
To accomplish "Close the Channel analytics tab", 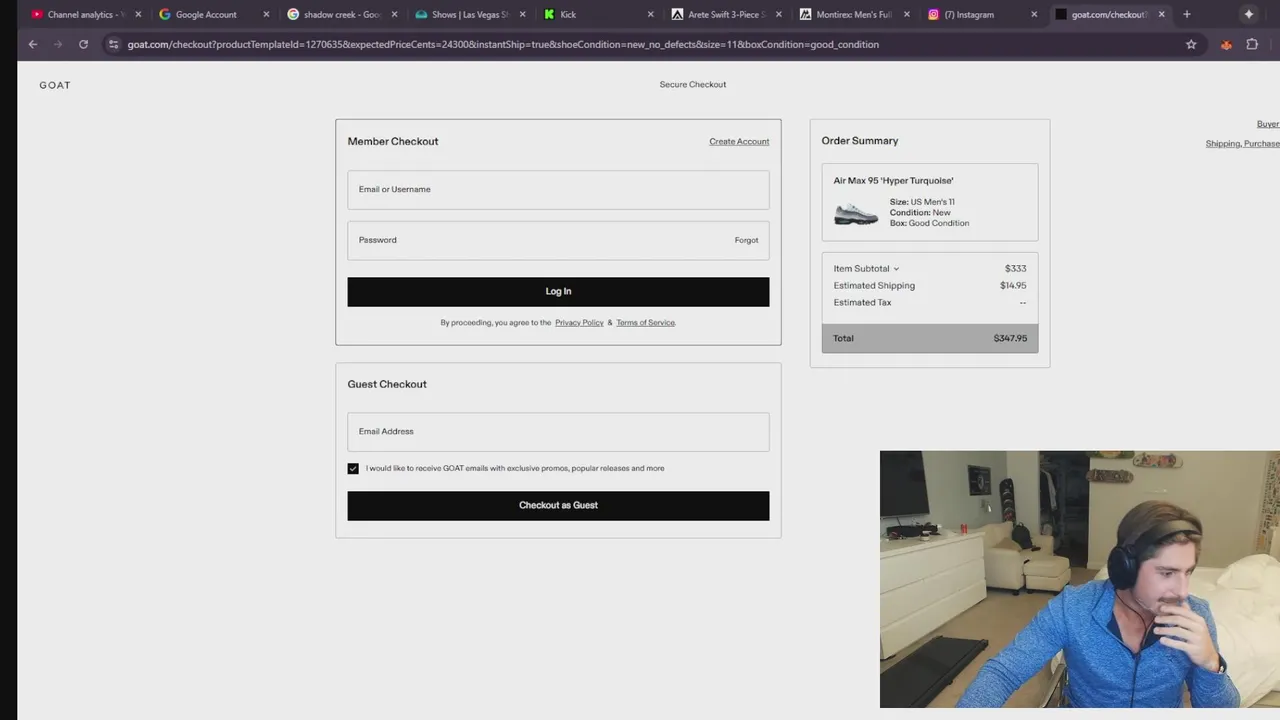I will pos(138,14).
